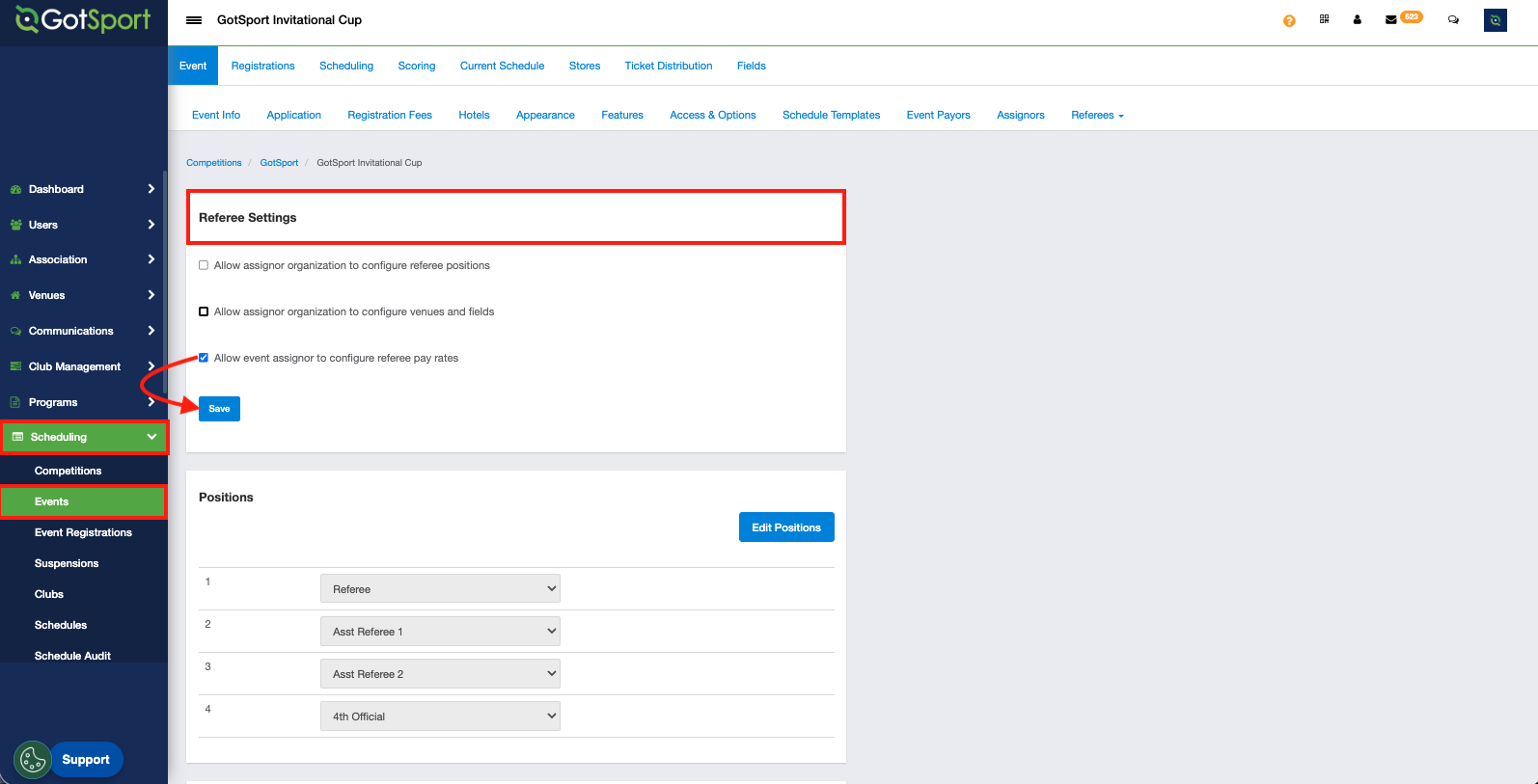Open position 1 Referee dropdown
Screen dimensions: 1538x784
tap(440, 589)
